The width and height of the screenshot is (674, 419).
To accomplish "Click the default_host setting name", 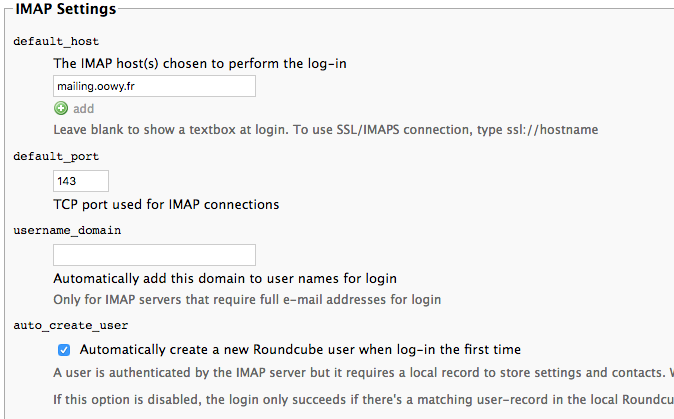I will (55, 42).
